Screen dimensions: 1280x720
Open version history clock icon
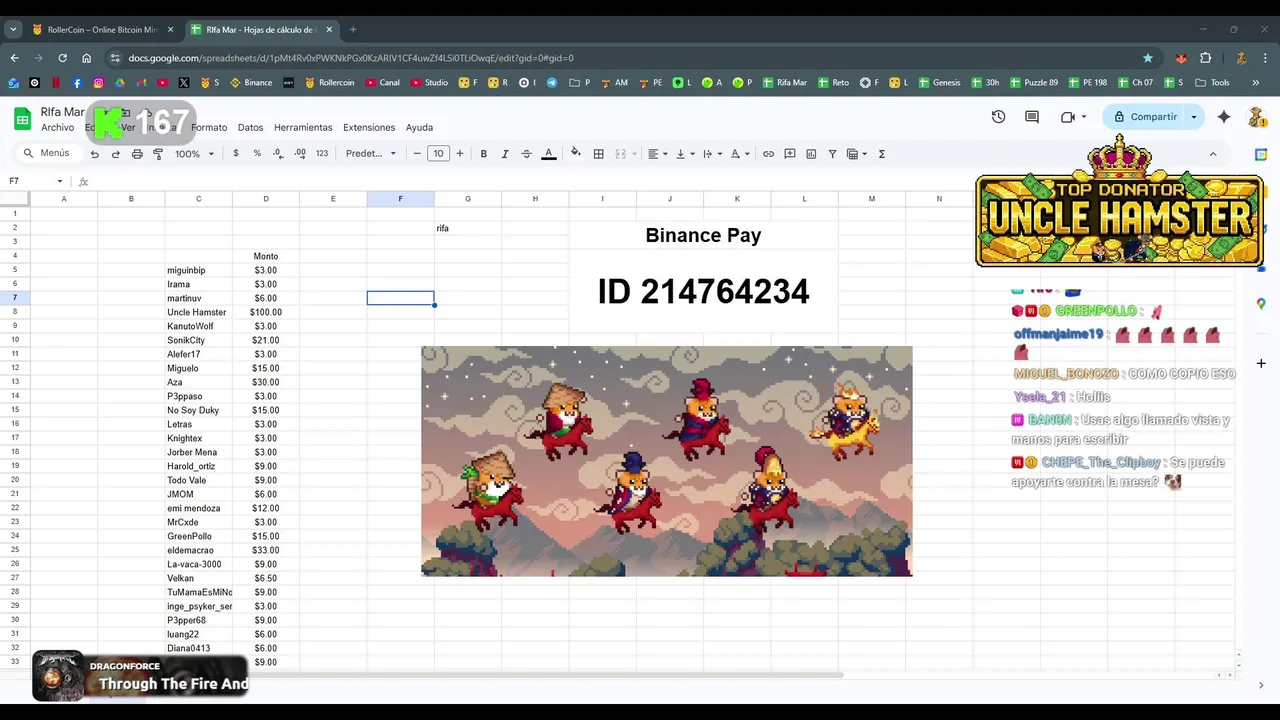998,117
